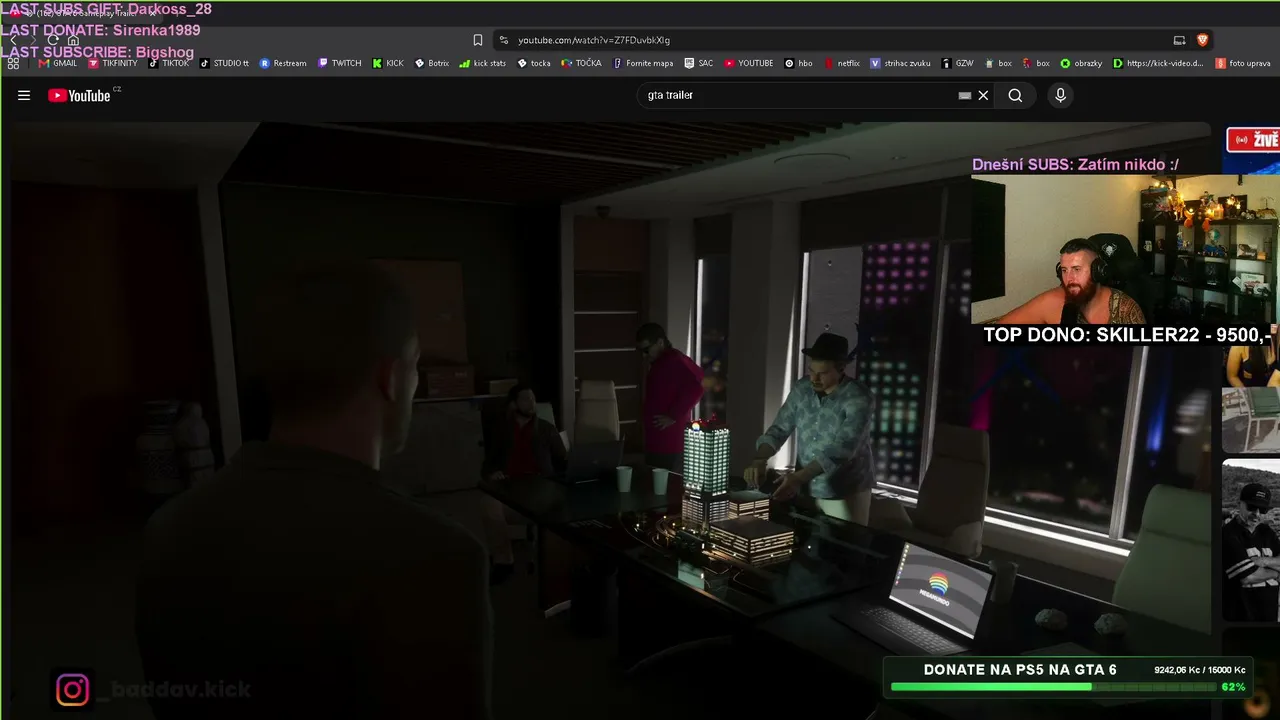Open the Brave Shields lion icon
1280x720 pixels.
(1202, 40)
